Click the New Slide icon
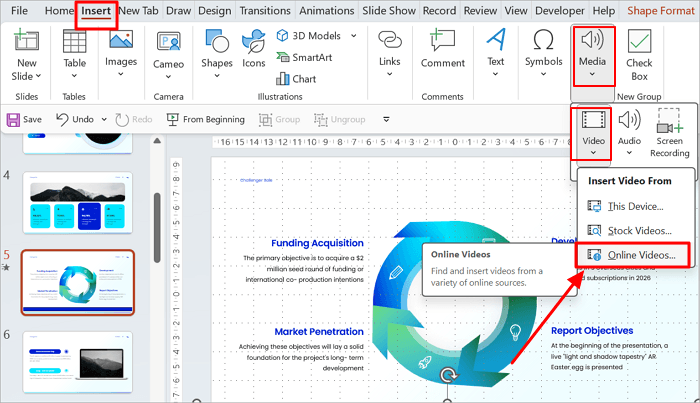This screenshot has height=403, width=700. (27, 44)
